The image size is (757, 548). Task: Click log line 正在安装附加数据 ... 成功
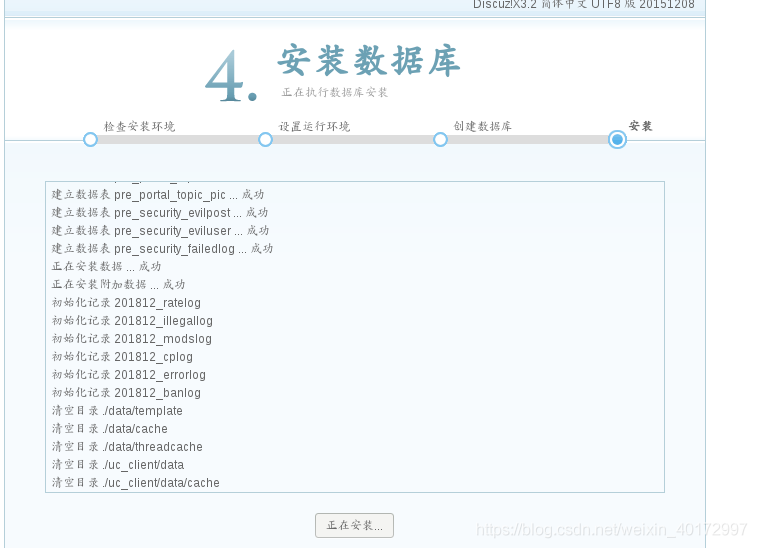click(x=118, y=284)
